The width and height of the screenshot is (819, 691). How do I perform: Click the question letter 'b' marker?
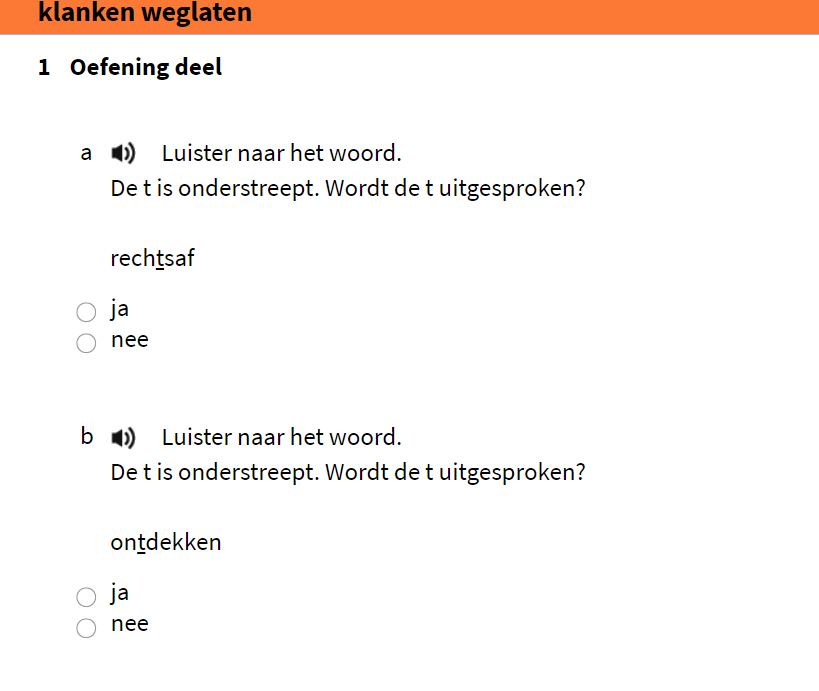(x=87, y=436)
